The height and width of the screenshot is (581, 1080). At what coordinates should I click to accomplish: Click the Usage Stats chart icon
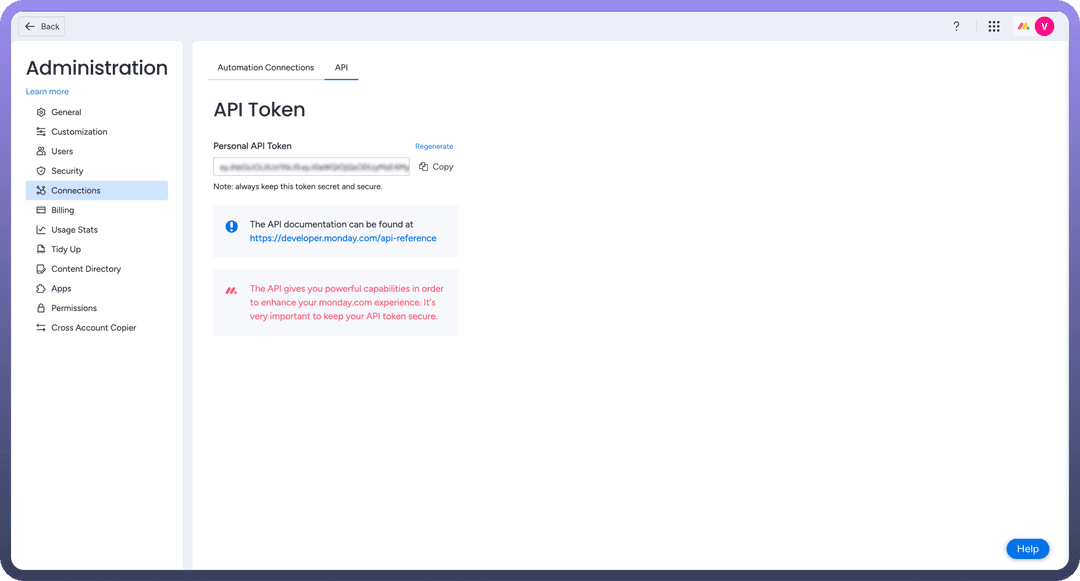[41, 230]
